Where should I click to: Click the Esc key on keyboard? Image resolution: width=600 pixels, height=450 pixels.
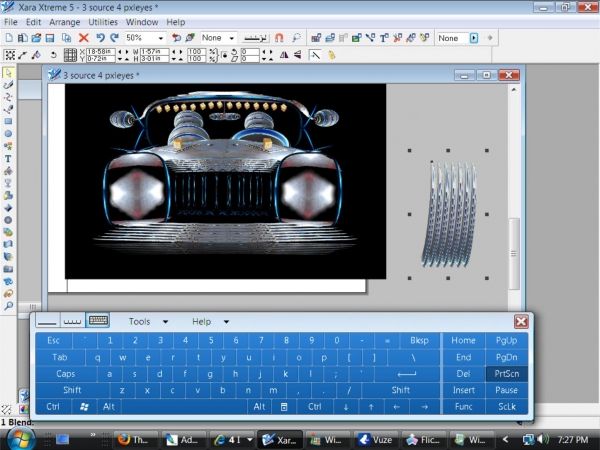[53, 341]
